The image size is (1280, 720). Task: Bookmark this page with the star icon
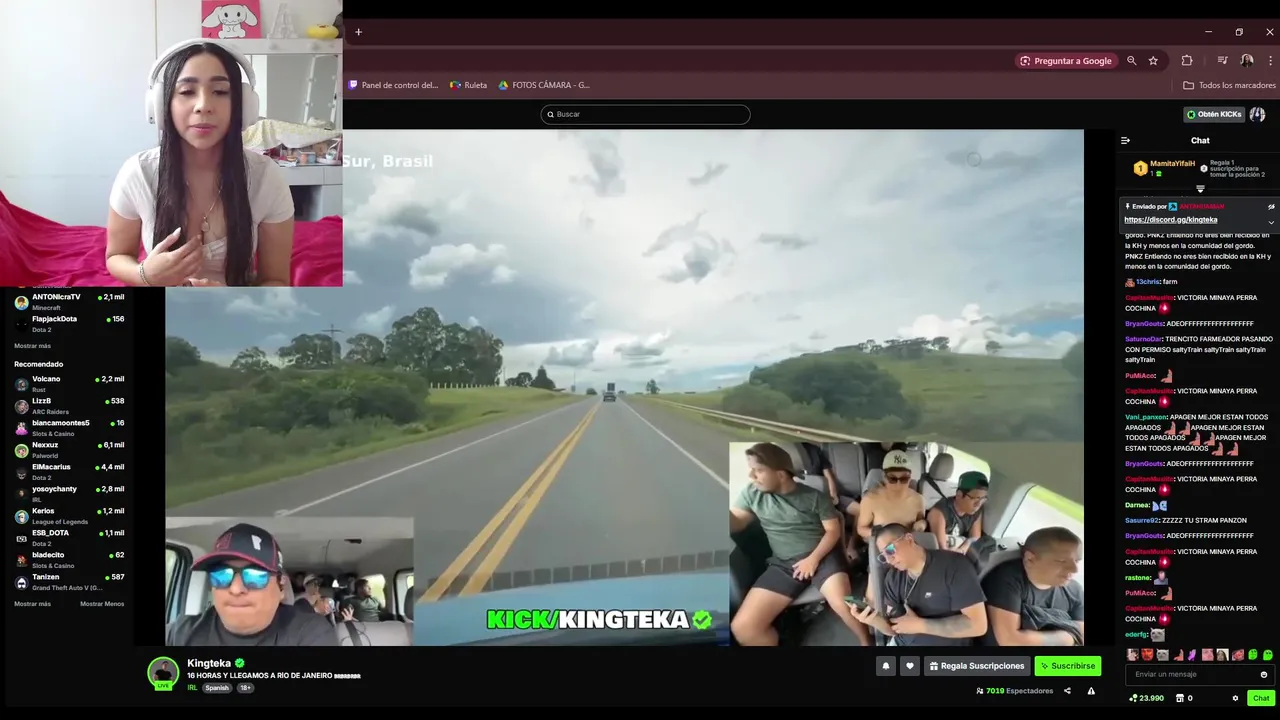(x=1153, y=61)
